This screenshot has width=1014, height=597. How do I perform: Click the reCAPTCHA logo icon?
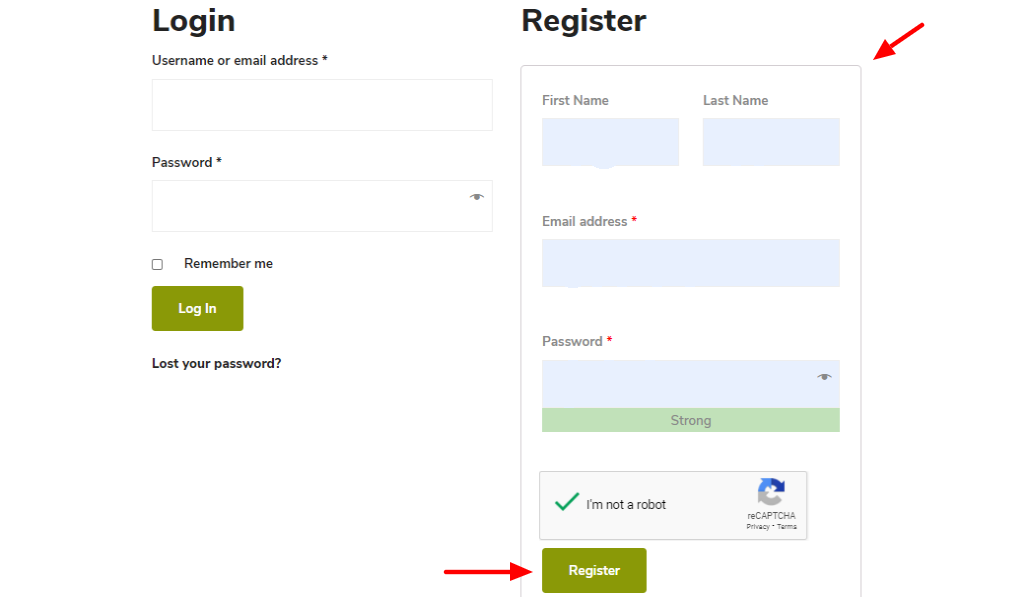point(771,492)
